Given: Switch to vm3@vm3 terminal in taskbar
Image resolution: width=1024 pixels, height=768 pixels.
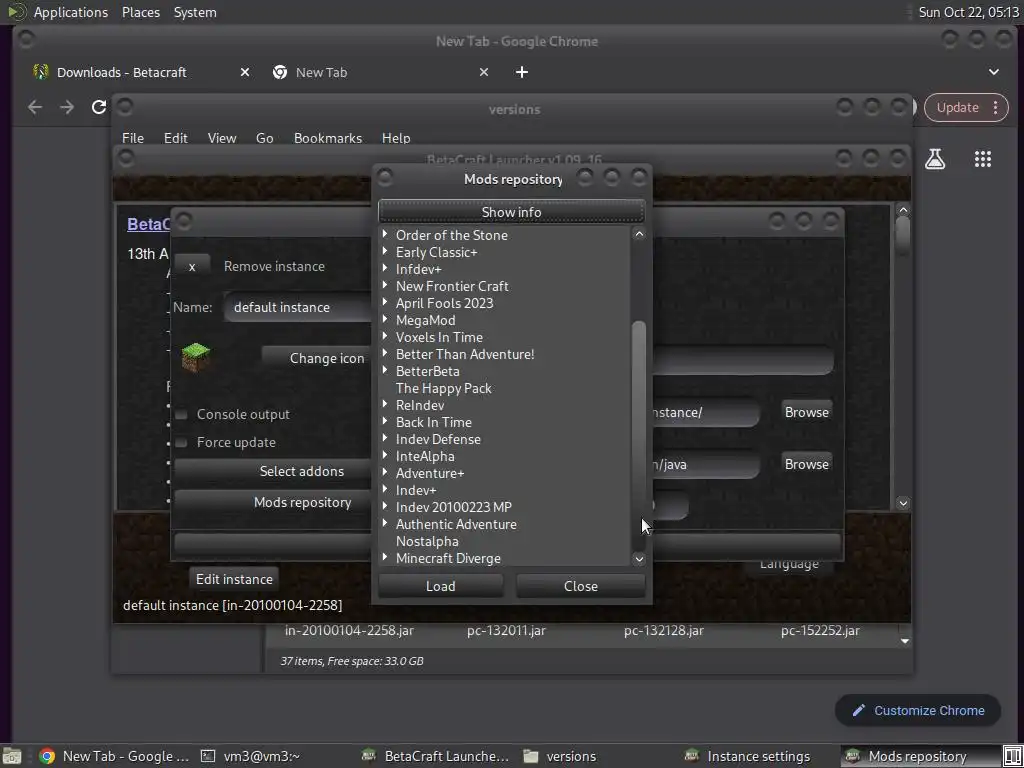Looking at the screenshot, I should 251,756.
